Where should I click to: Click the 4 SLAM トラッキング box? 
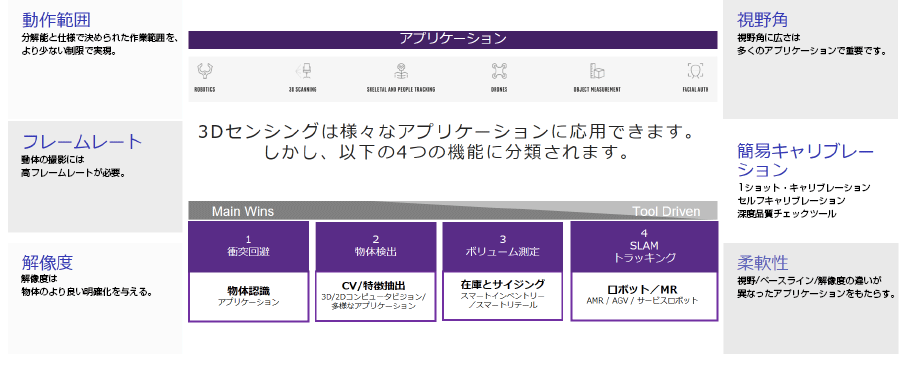(644, 247)
